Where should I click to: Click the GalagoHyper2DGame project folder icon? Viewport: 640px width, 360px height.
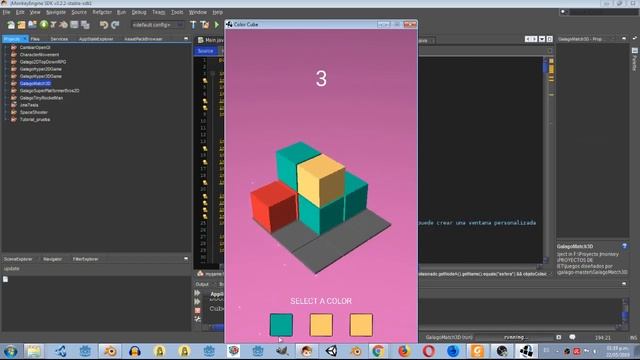(14, 69)
